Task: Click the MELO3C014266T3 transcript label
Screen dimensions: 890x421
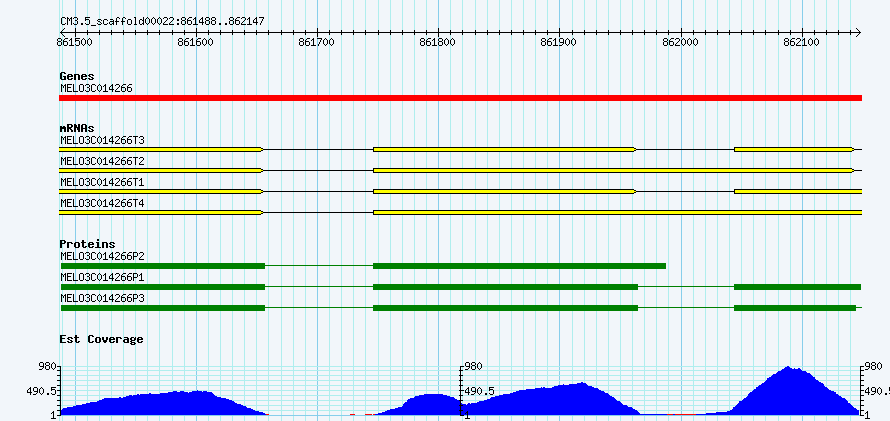Action: 102,140
